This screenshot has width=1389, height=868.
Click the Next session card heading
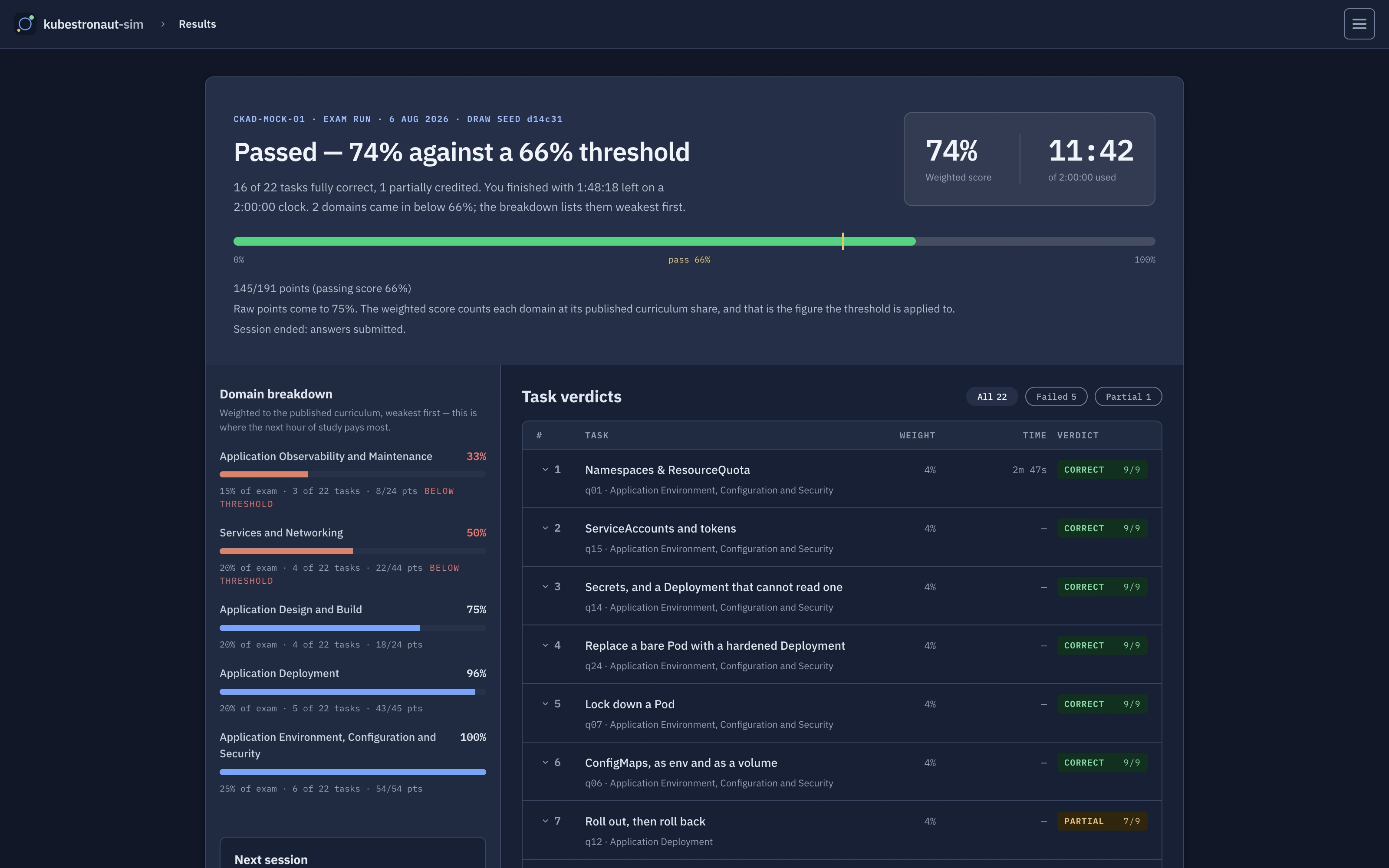271,859
